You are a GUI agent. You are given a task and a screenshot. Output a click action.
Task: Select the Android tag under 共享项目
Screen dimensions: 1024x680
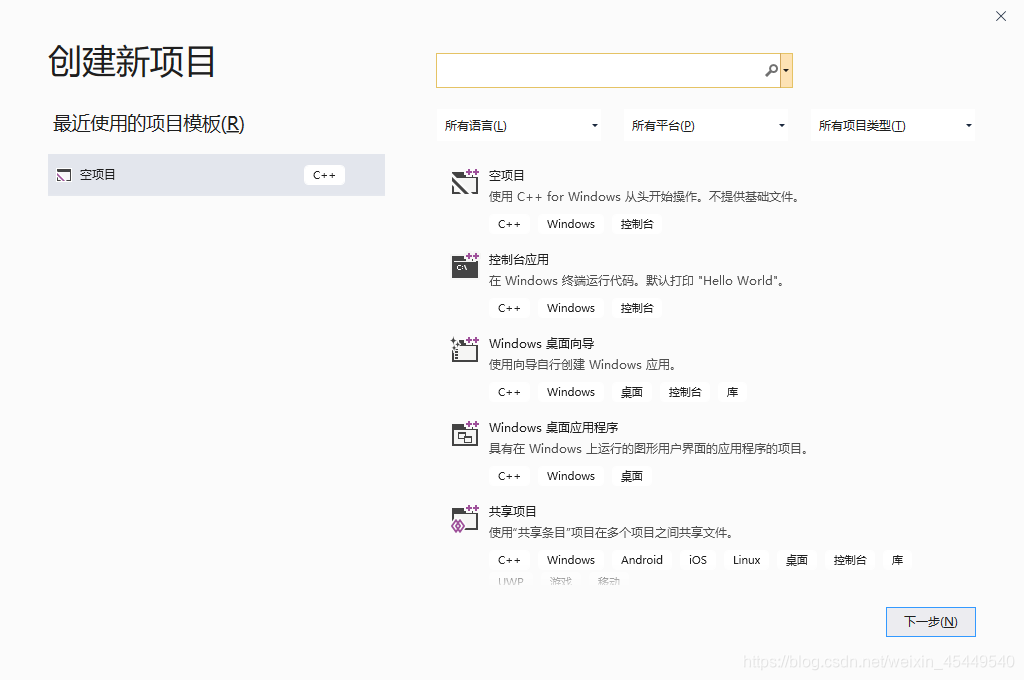(641, 560)
